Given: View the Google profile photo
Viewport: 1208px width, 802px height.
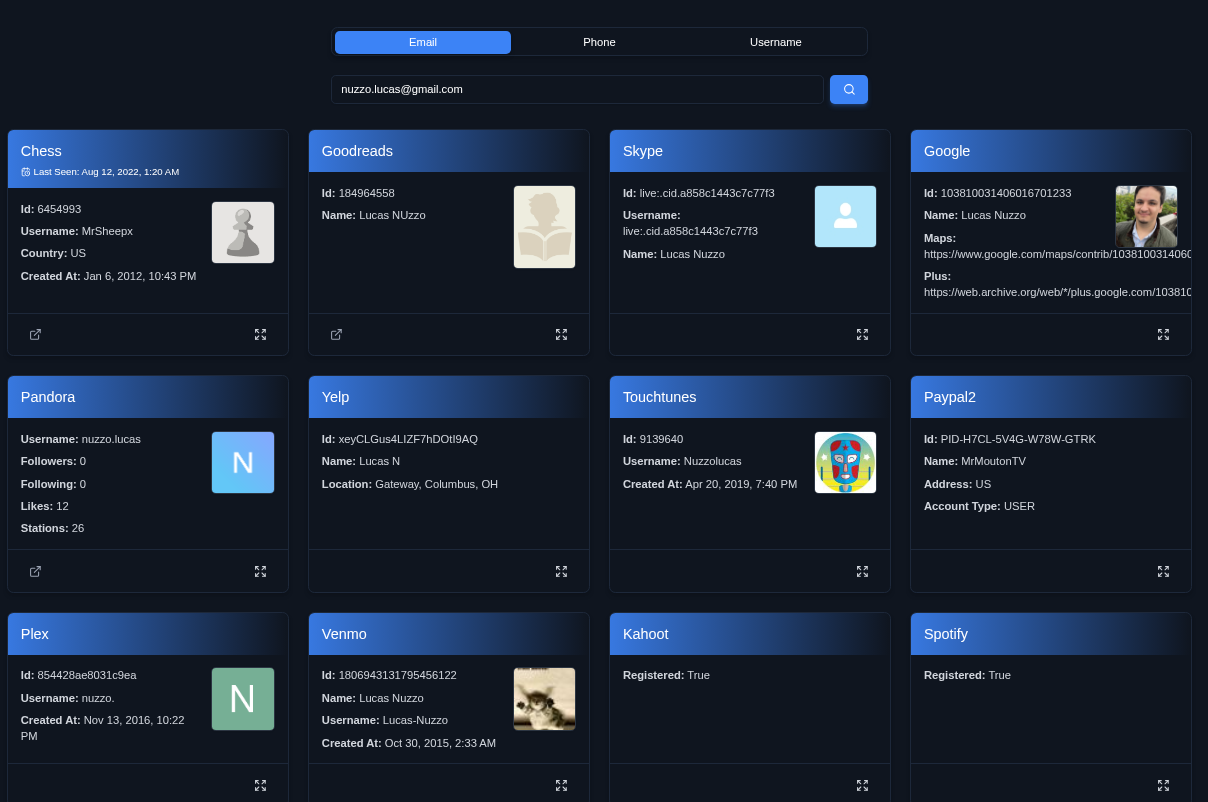Looking at the screenshot, I should click(1147, 216).
